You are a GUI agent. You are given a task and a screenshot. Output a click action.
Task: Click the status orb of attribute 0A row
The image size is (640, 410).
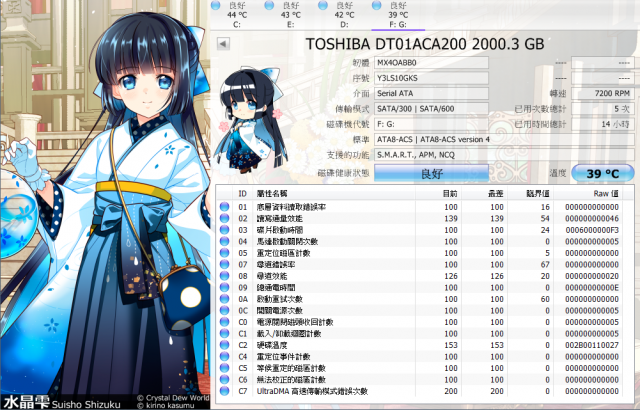(x=224, y=299)
